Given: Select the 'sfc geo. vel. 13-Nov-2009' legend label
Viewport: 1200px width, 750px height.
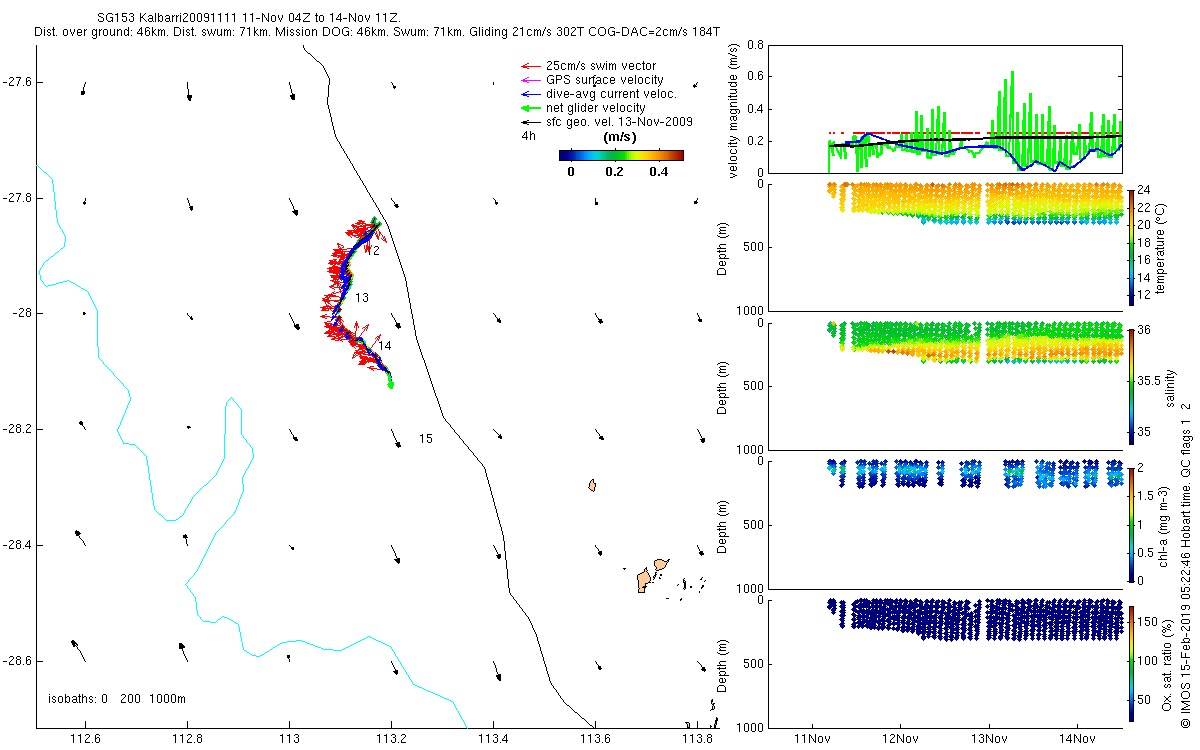Looking at the screenshot, I should (620, 122).
